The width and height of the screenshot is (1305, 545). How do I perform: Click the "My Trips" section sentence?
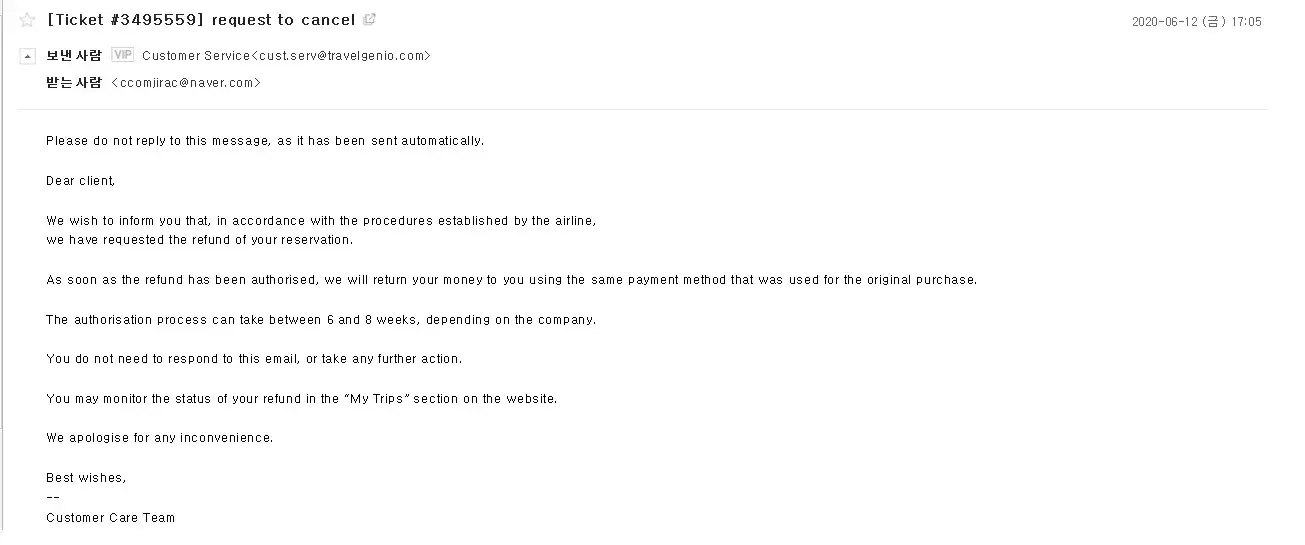pyautogui.click(x=301, y=399)
